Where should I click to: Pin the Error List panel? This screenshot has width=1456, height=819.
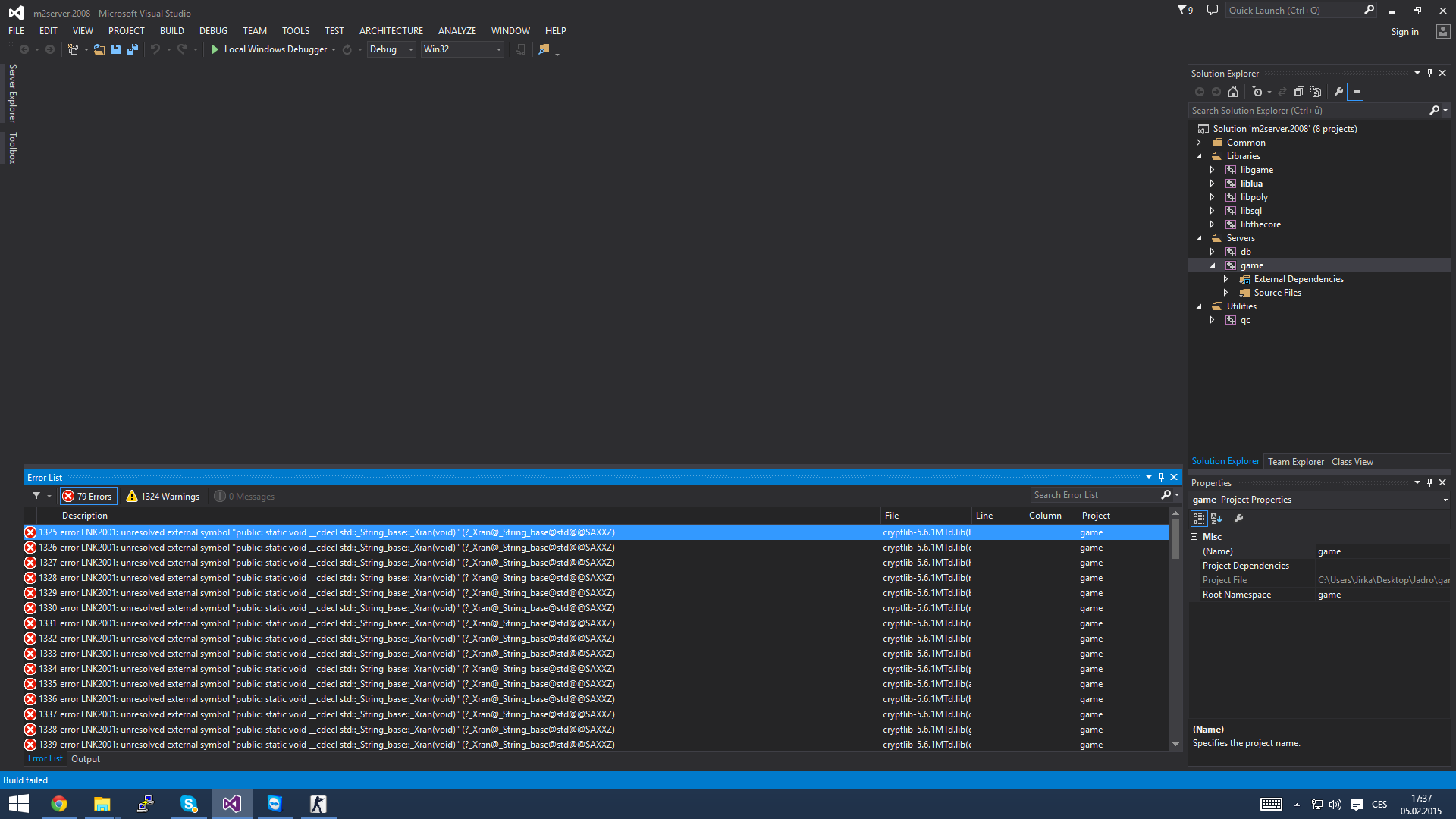(x=1161, y=477)
